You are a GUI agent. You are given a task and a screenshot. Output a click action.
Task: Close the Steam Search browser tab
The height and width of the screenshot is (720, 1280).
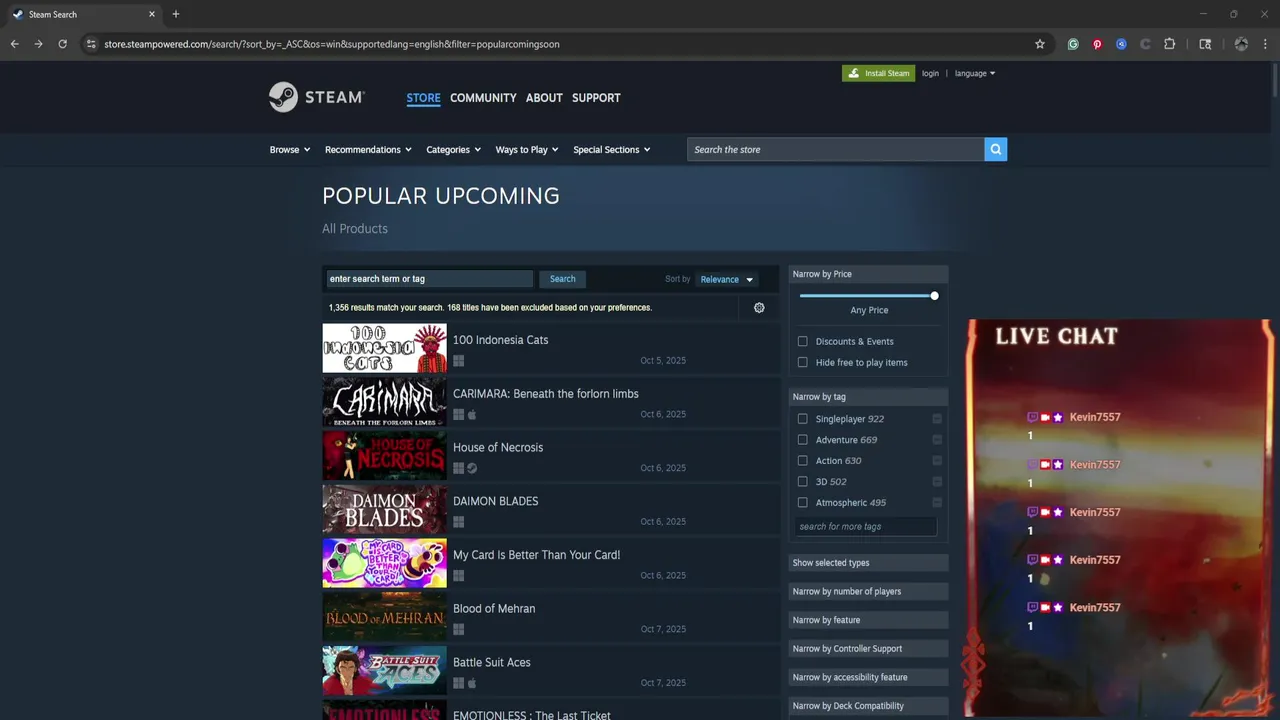152,14
